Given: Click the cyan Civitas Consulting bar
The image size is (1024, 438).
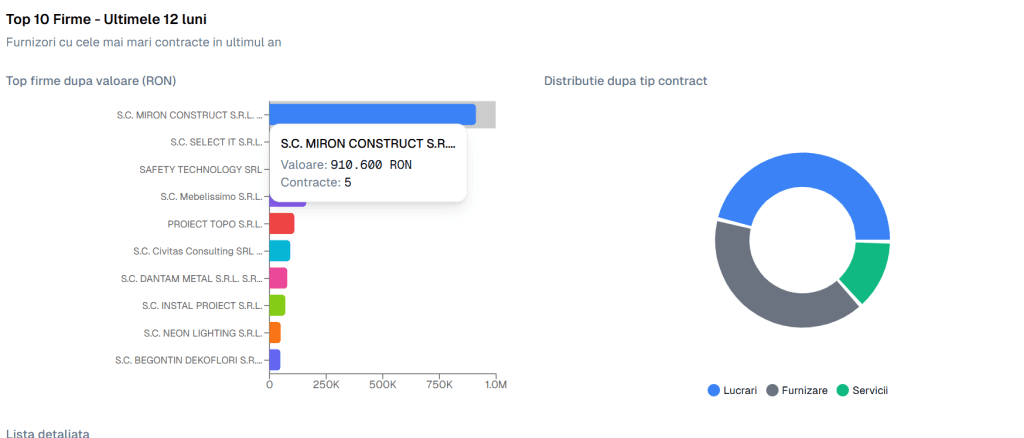Looking at the screenshot, I should (x=280, y=251).
